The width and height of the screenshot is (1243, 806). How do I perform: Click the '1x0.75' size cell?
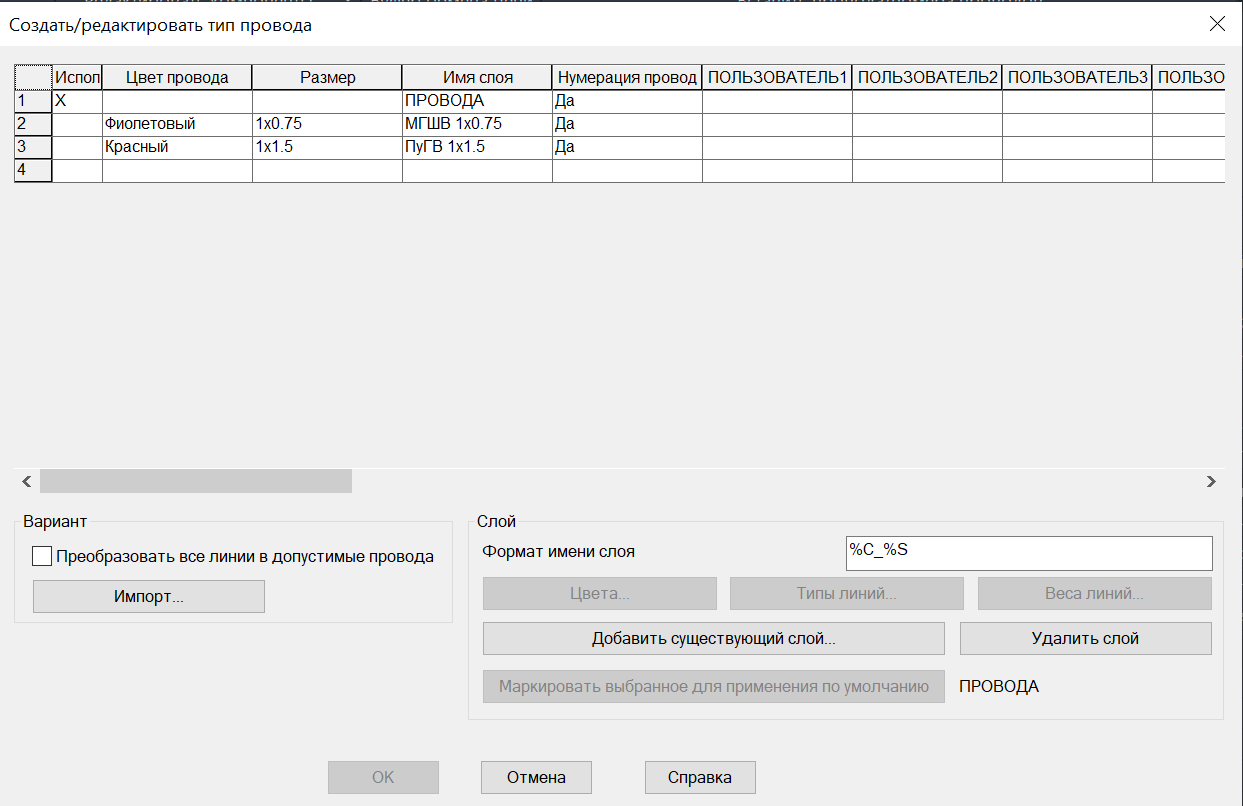click(327, 124)
